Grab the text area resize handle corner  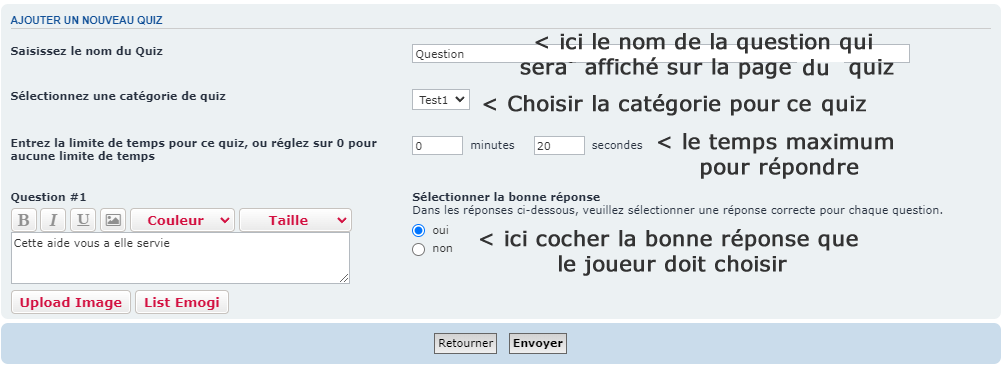tap(345, 279)
